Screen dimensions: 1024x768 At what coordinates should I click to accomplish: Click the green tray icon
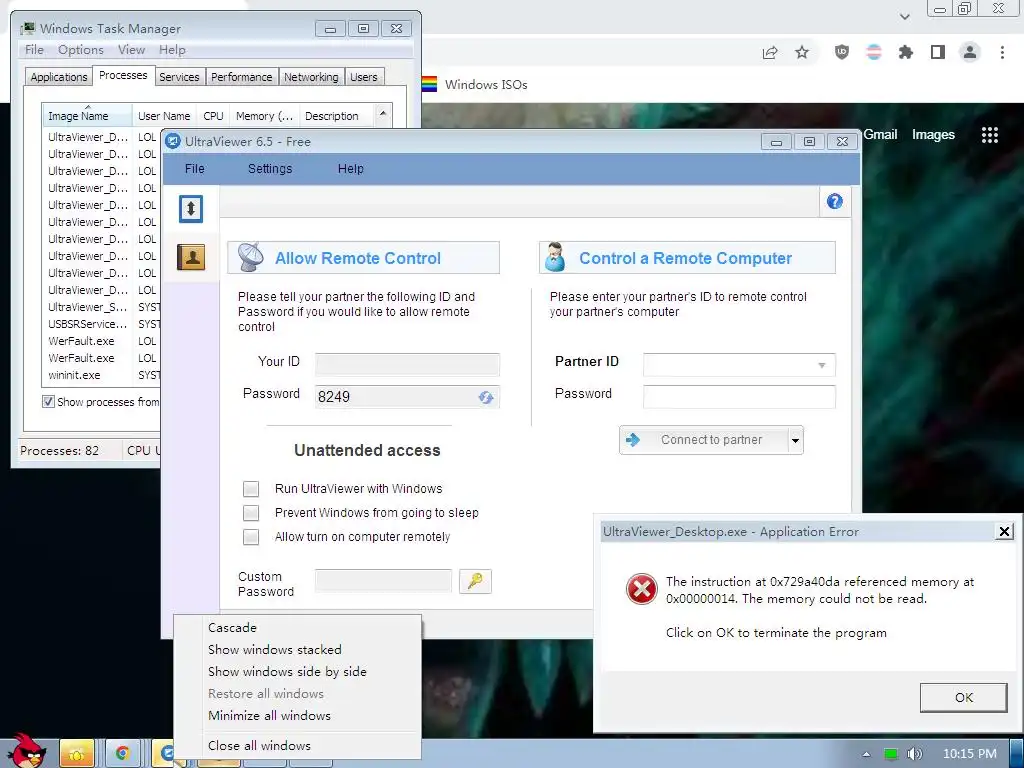(890, 754)
